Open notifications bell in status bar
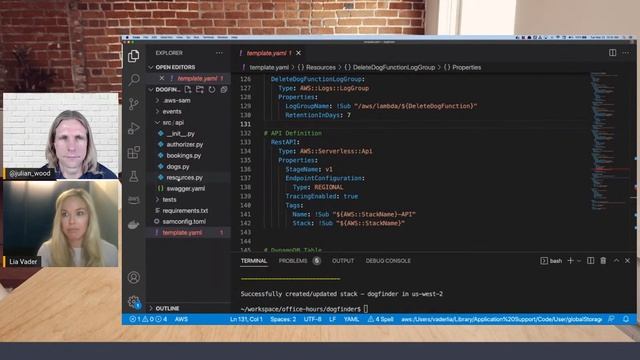 point(626,319)
